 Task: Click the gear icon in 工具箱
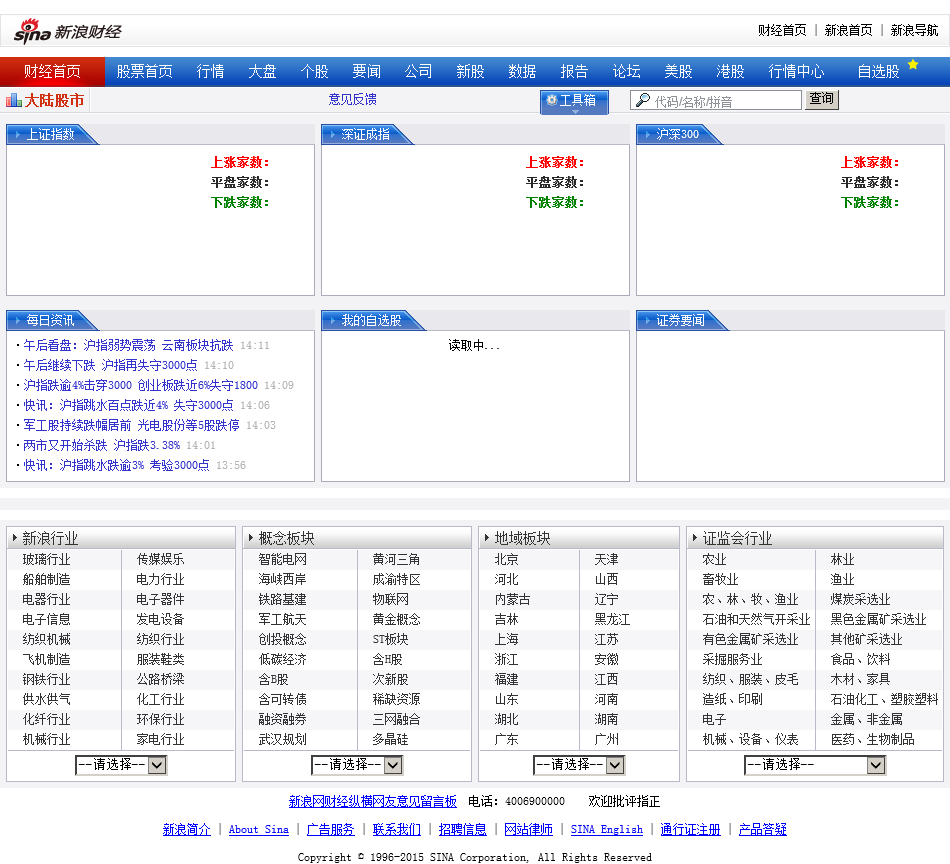coord(551,100)
